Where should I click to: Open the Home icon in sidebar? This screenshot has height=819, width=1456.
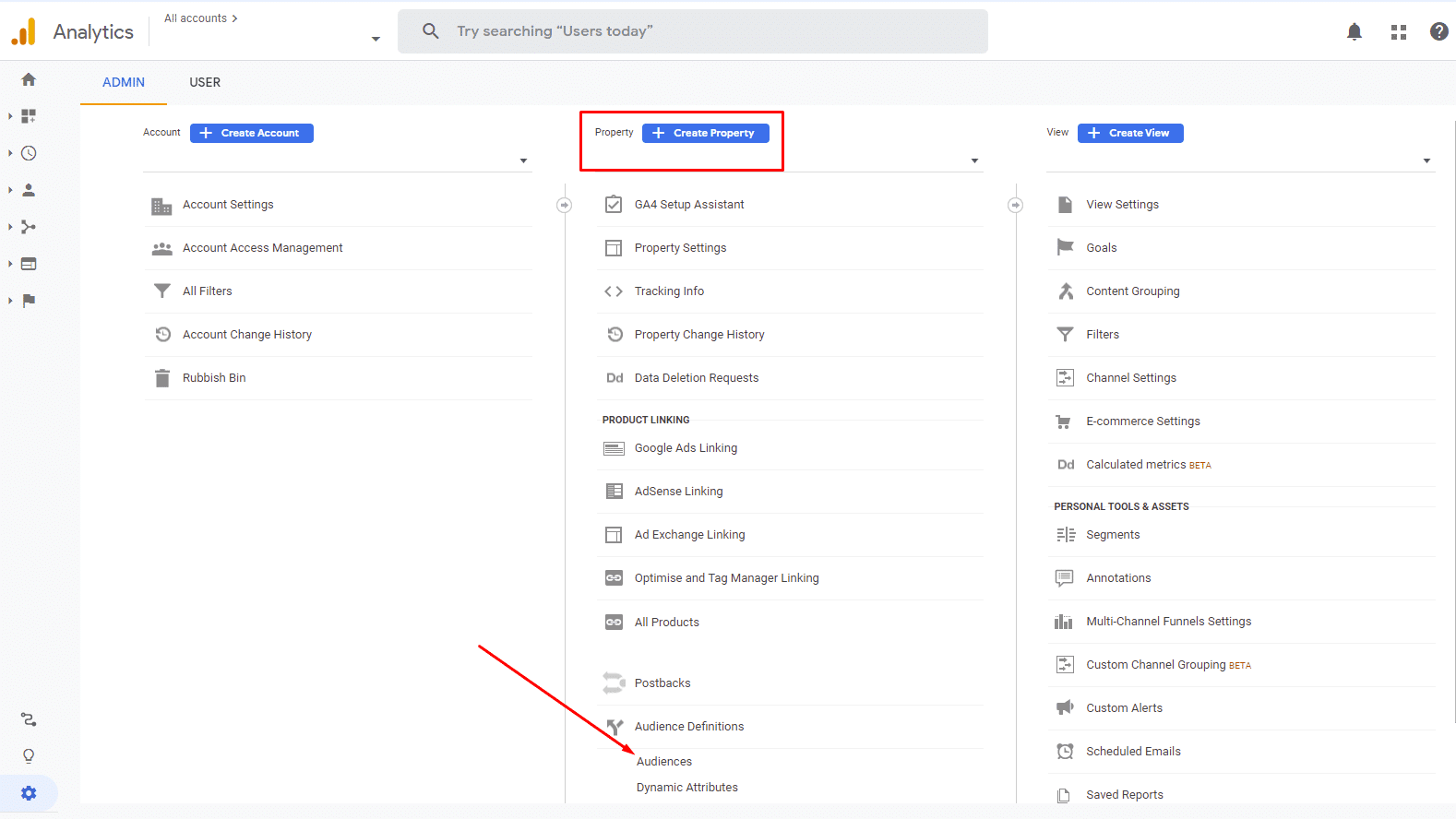tap(29, 79)
